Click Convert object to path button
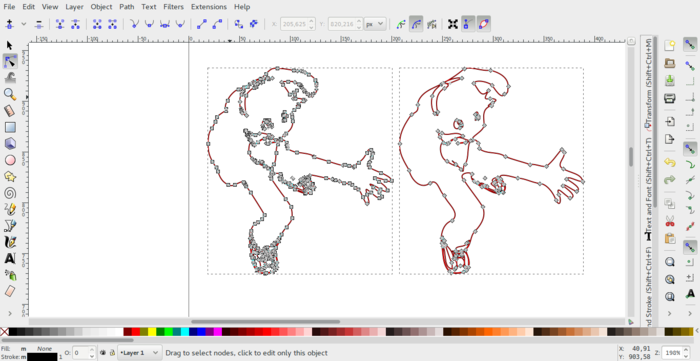The height and width of the screenshot is (361, 700). point(239,24)
